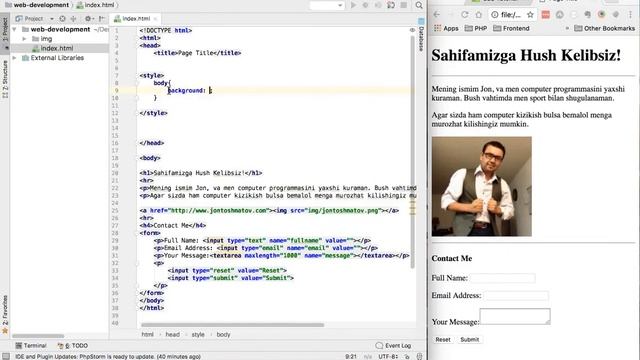Place cursor on the background: line
Screen dimensions: 640x360
pos(276,91)
